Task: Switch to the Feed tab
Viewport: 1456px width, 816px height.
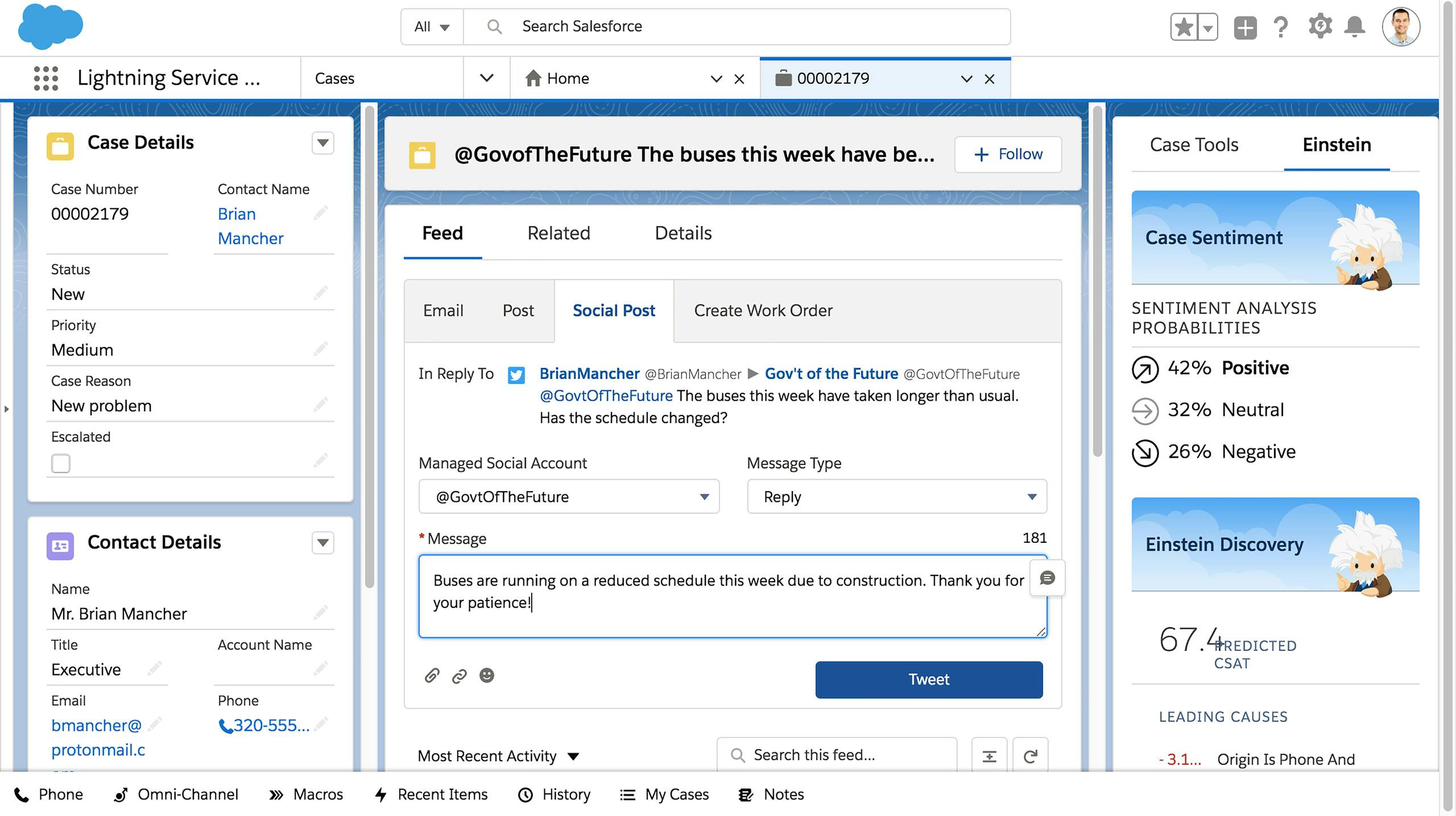Action: click(442, 233)
